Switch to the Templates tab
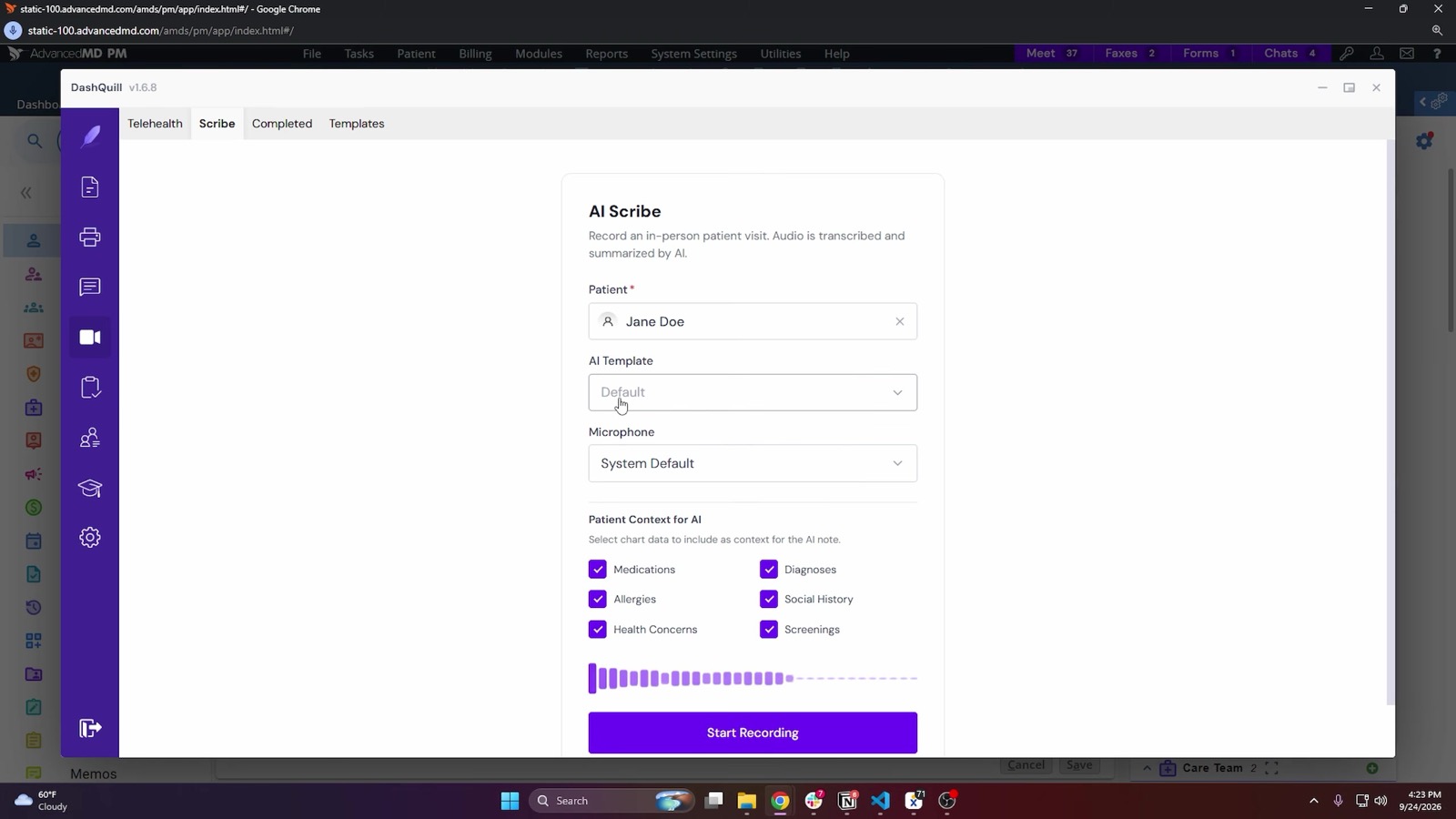Image resolution: width=1456 pixels, height=819 pixels. coord(357,124)
